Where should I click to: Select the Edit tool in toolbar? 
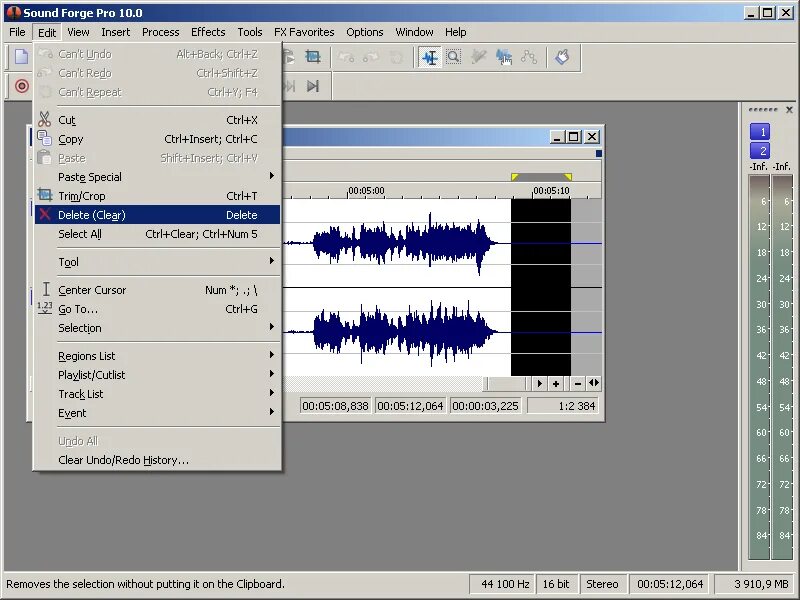pyautogui.click(x=430, y=57)
